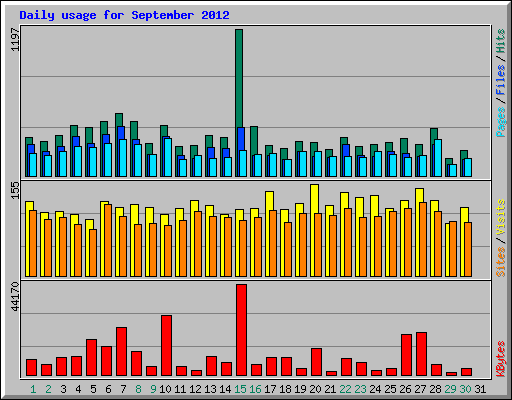Viewport: 512px width, 400px height.
Task: Click day label 19 on the x-axis
Action: [x=300, y=389]
